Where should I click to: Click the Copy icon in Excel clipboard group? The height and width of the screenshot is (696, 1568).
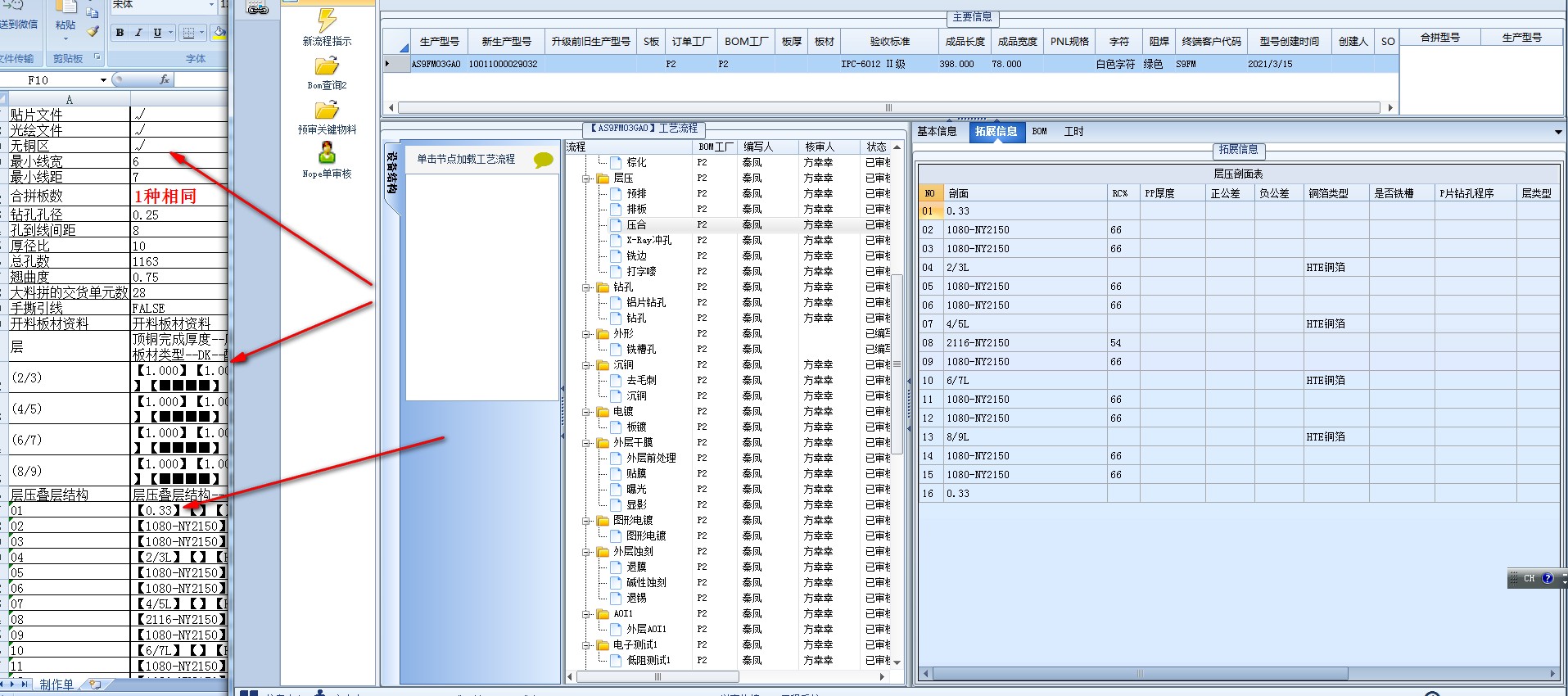click(93, 12)
